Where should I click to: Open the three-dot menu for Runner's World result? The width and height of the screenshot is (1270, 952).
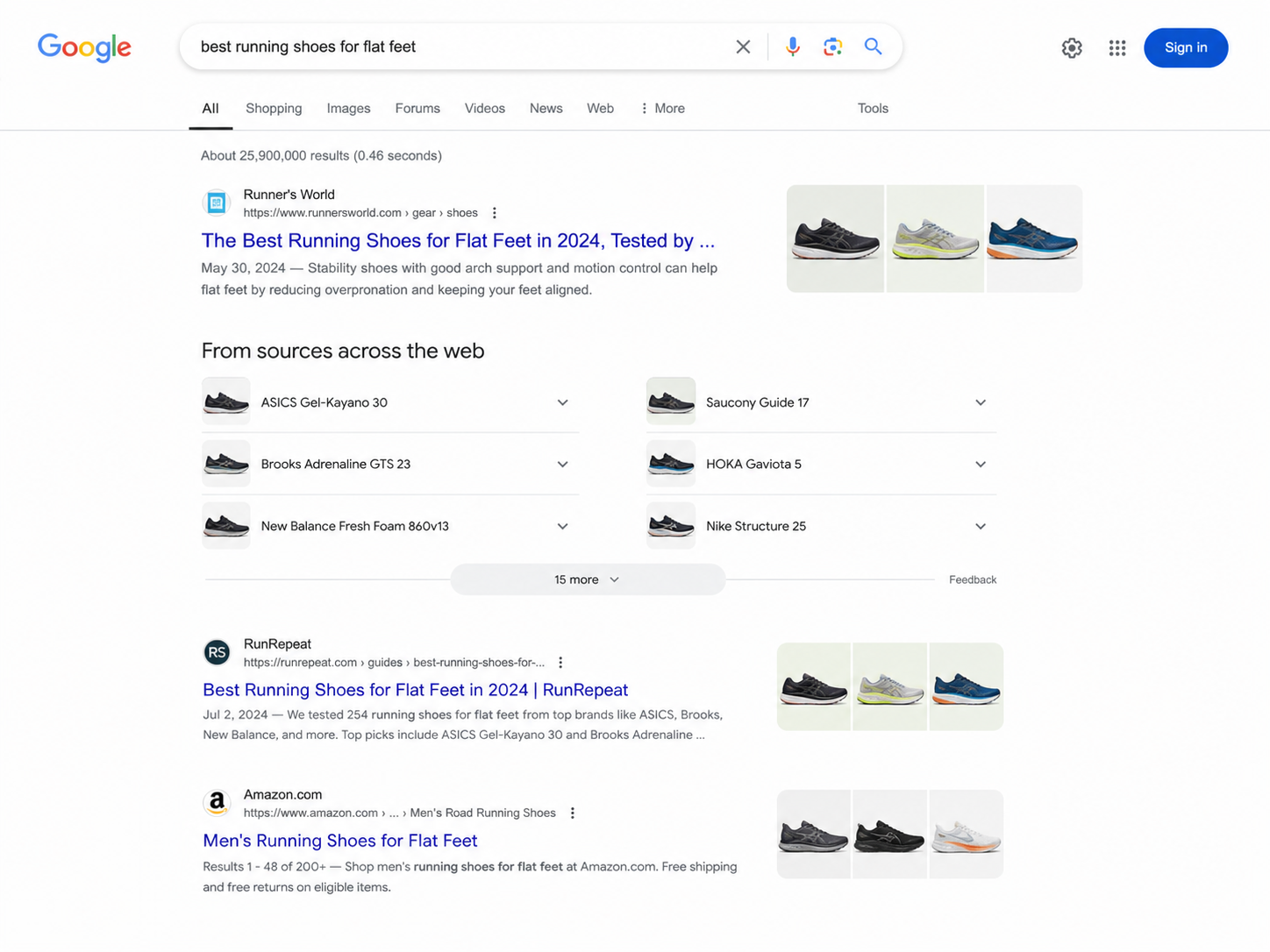tap(495, 213)
